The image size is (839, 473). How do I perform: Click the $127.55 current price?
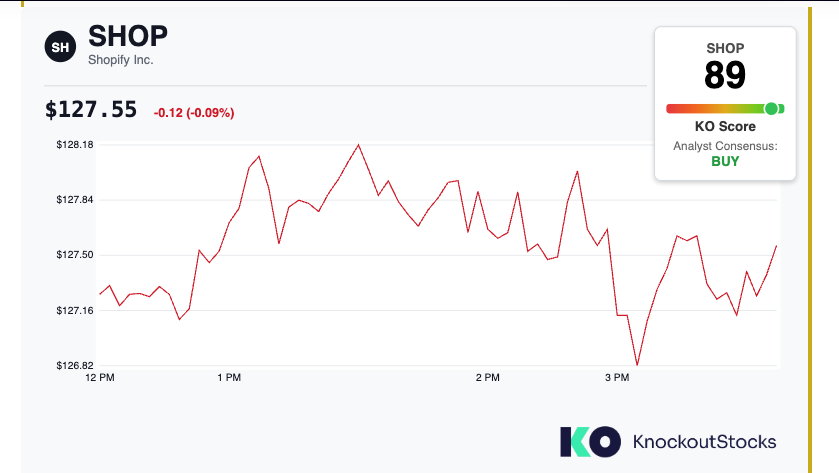[x=91, y=110]
